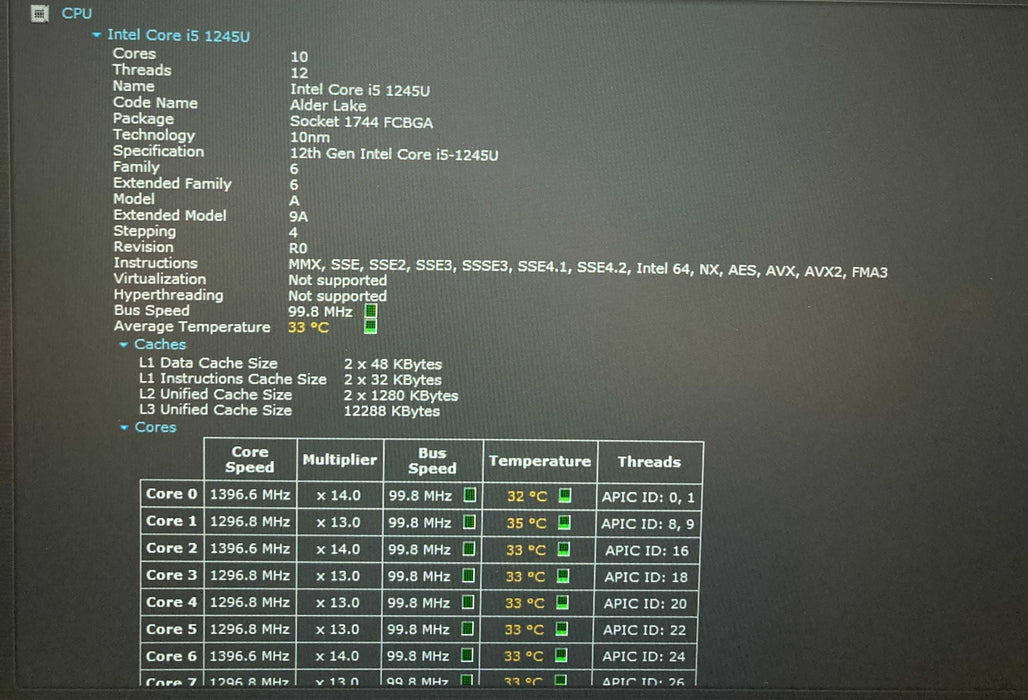Select the Core 1 row label
1028x700 pixels.
pyautogui.click(x=172, y=521)
